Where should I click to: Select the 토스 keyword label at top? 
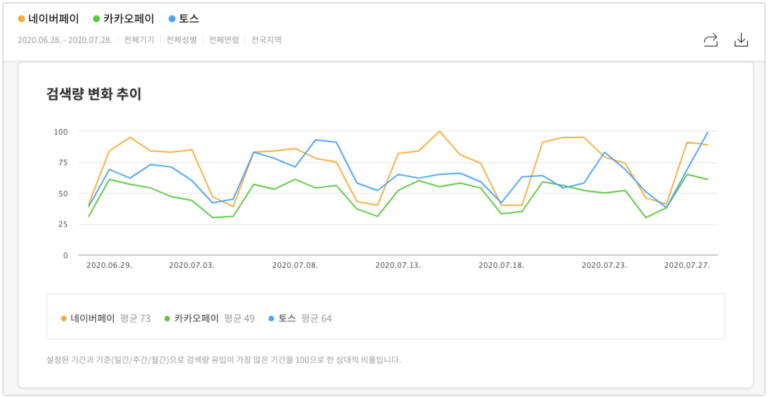tap(189, 19)
